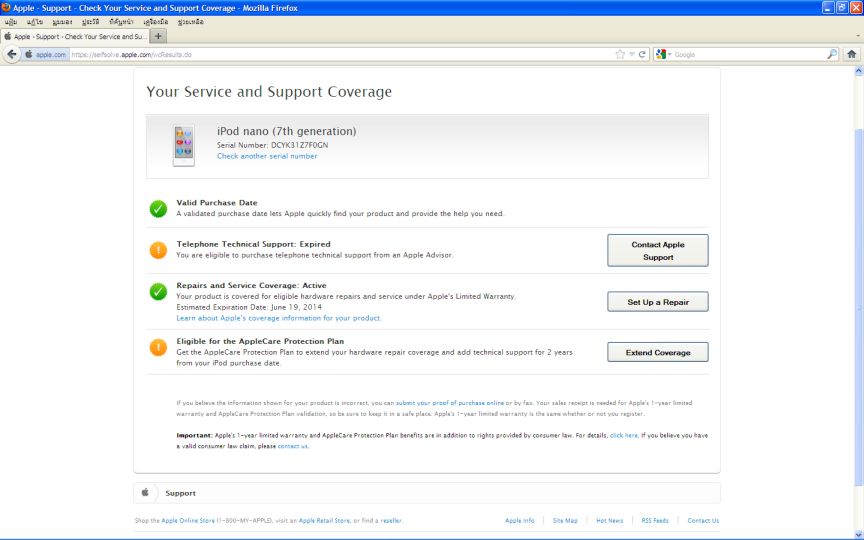Click the iPod nano product image

pyautogui.click(x=183, y=146)
